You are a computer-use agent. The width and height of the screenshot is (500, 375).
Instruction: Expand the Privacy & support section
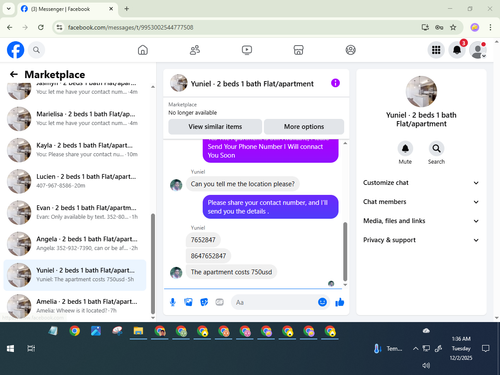[421, 240]
